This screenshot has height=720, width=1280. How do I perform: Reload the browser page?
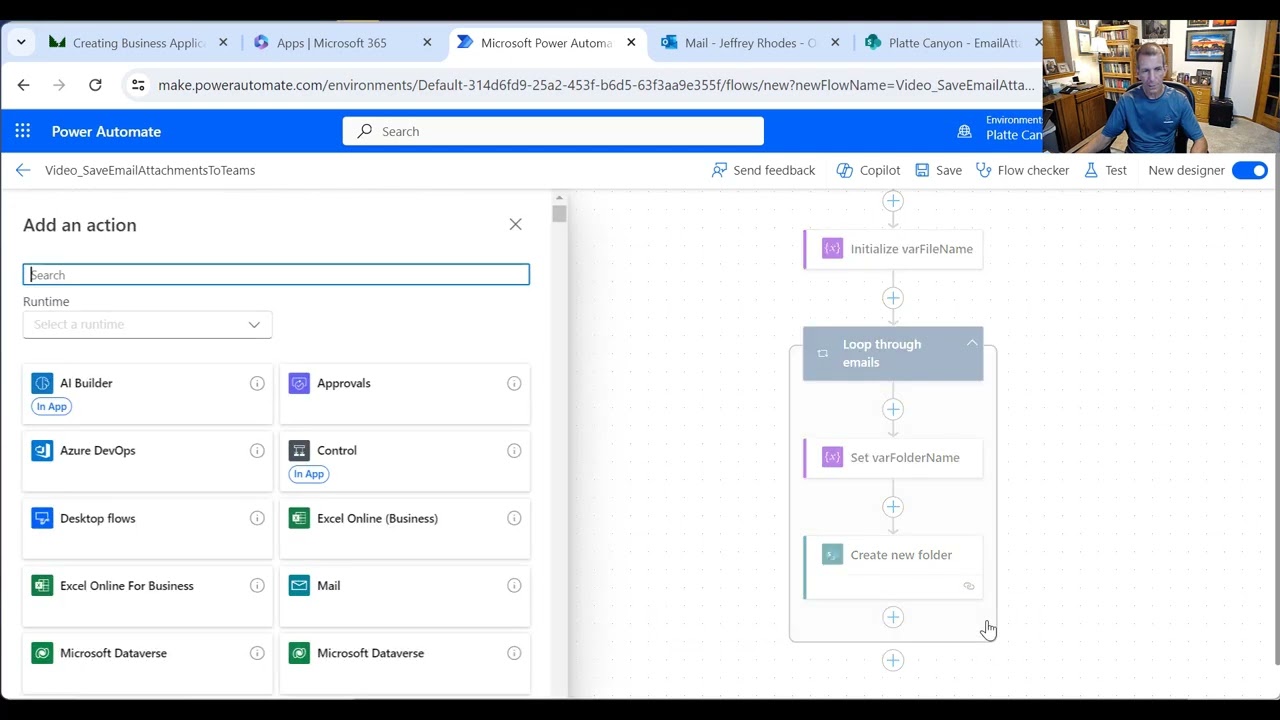pos(95,85)
